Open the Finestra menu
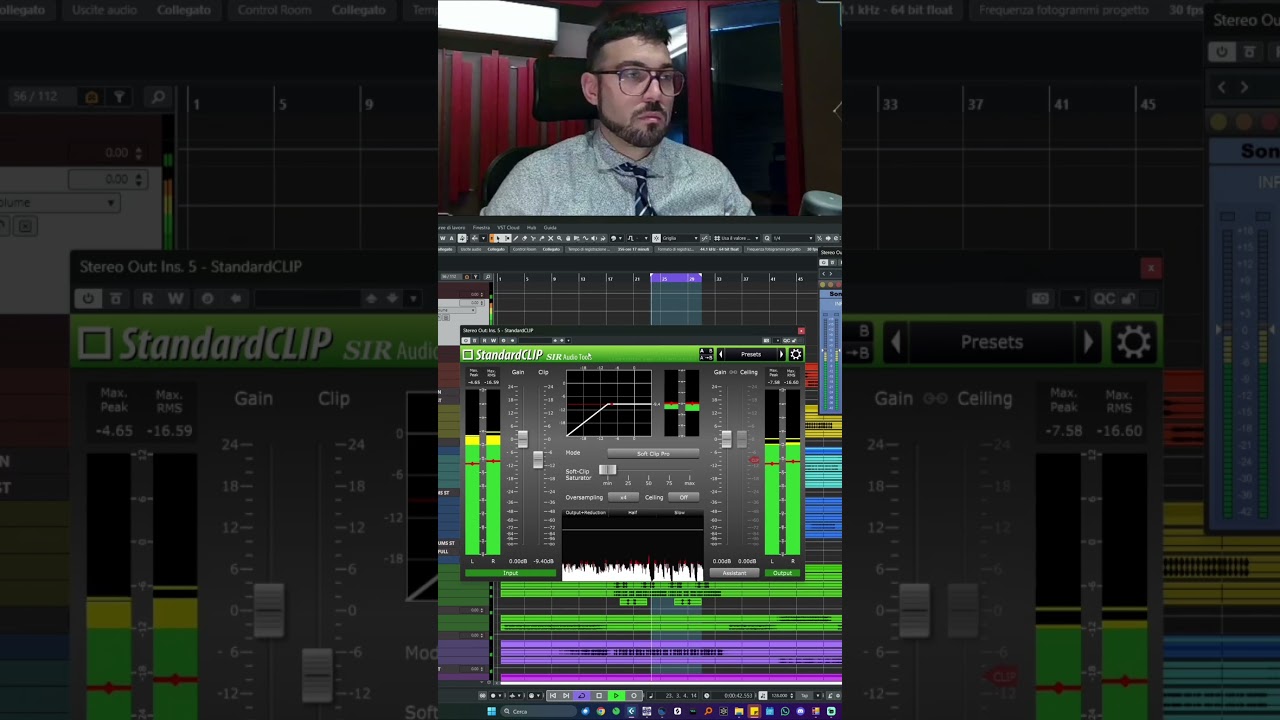This screenshot has width=1280, height=720. click(x=481, y=228)
